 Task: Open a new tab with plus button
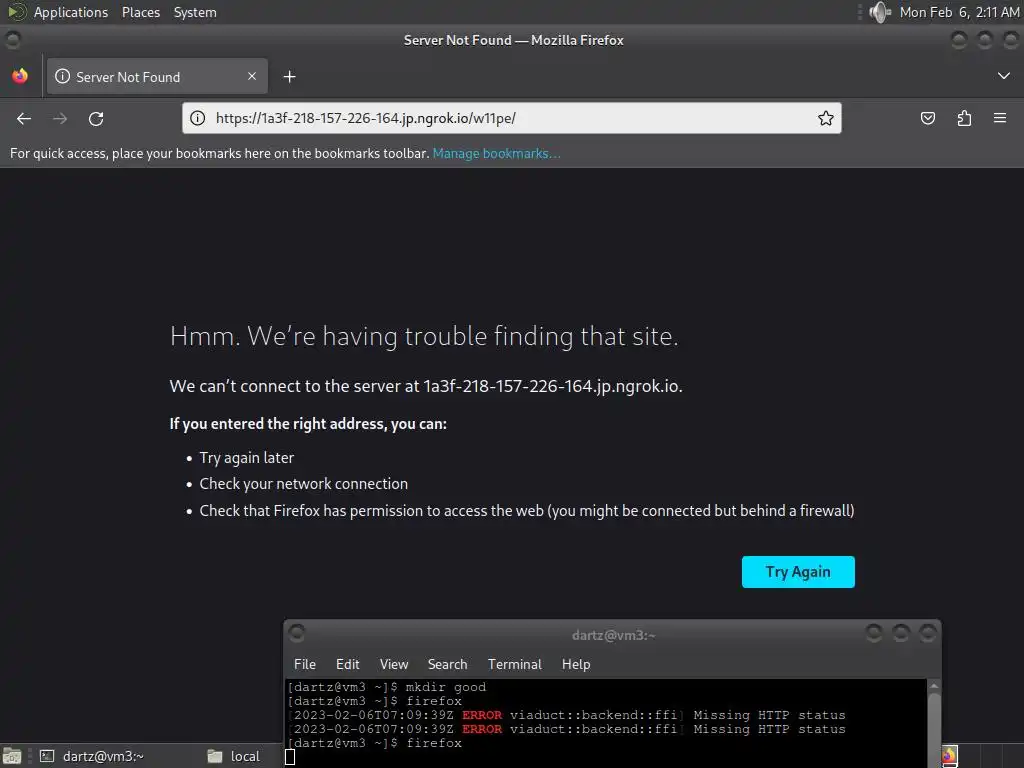click(x=289, y=77)
